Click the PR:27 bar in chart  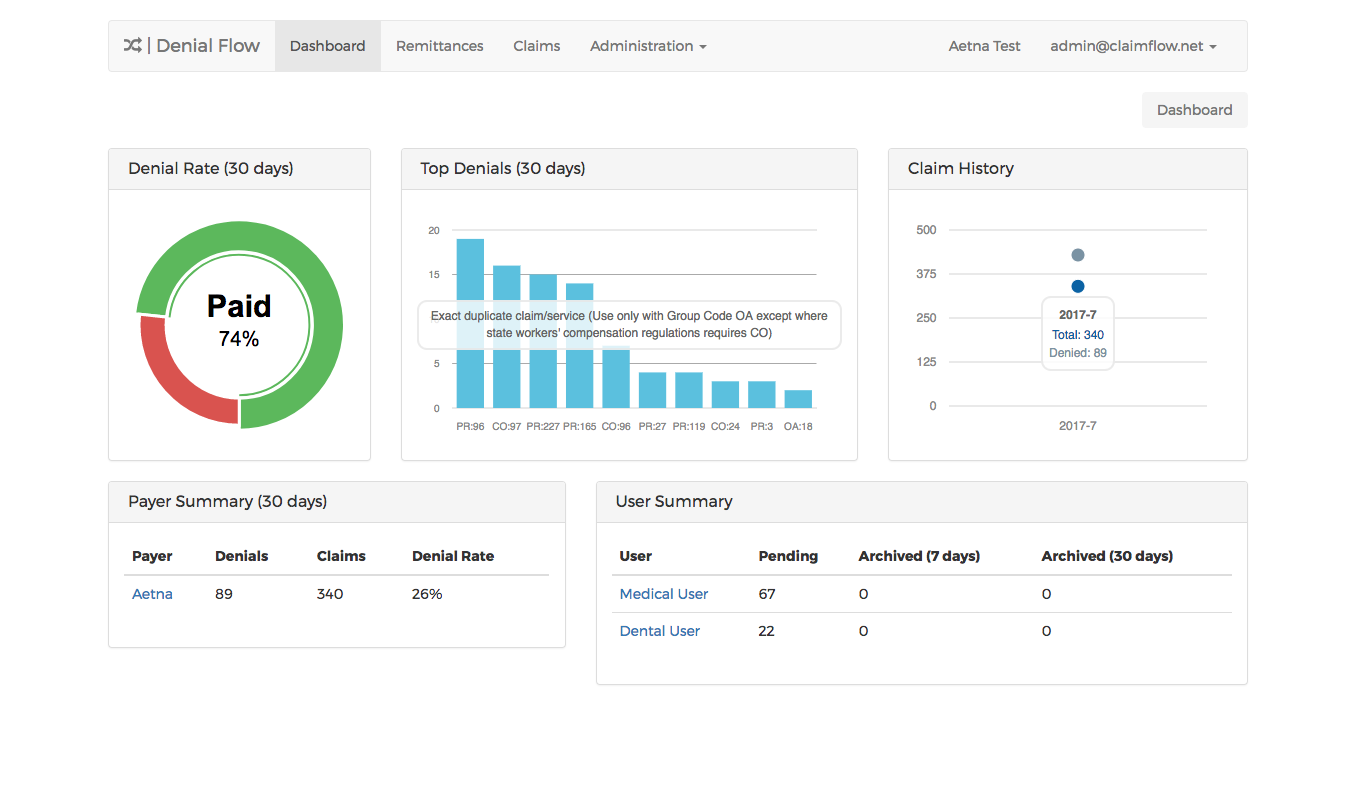tap(652, 390)
